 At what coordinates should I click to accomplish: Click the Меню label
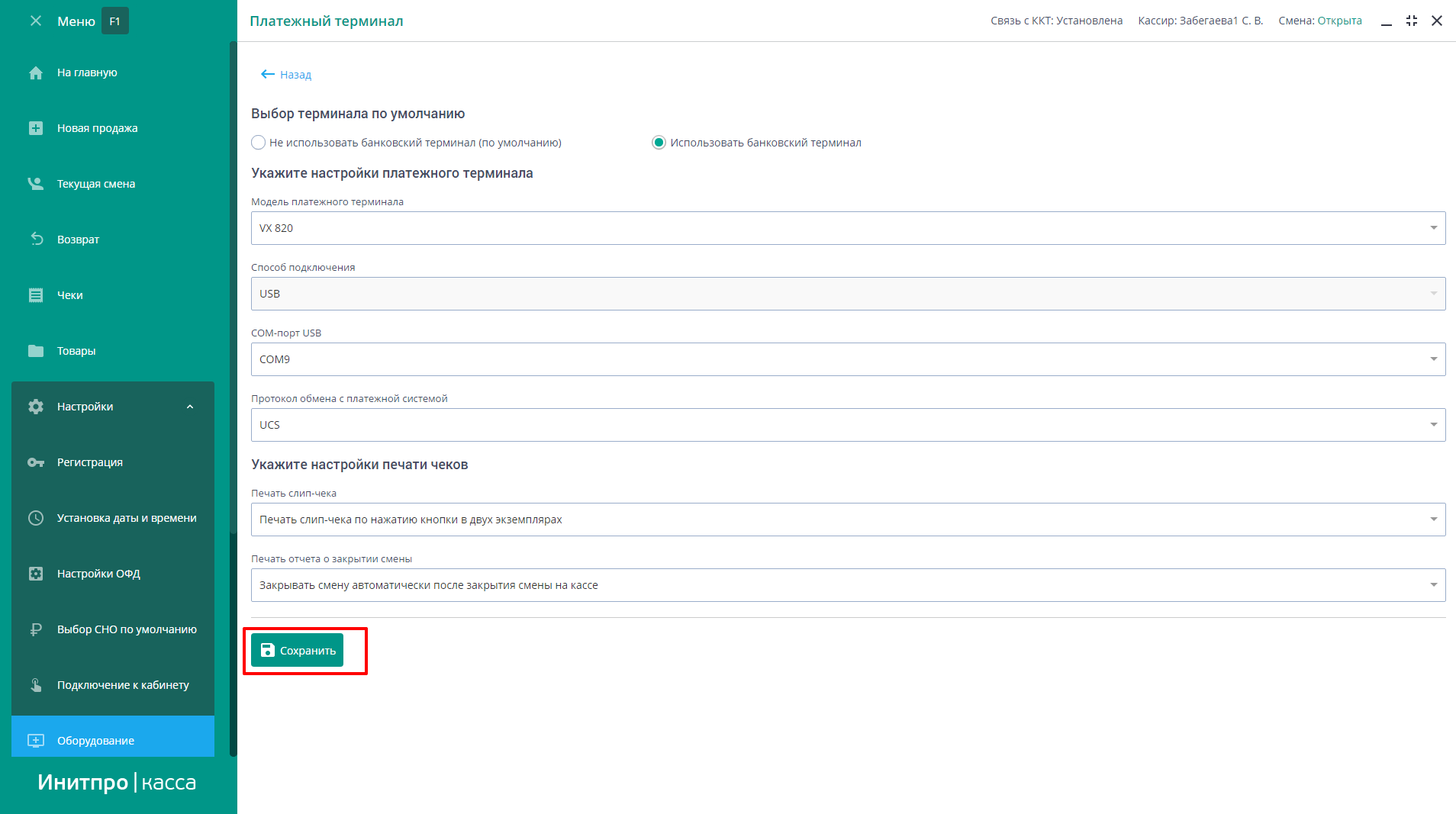point(76,21)
